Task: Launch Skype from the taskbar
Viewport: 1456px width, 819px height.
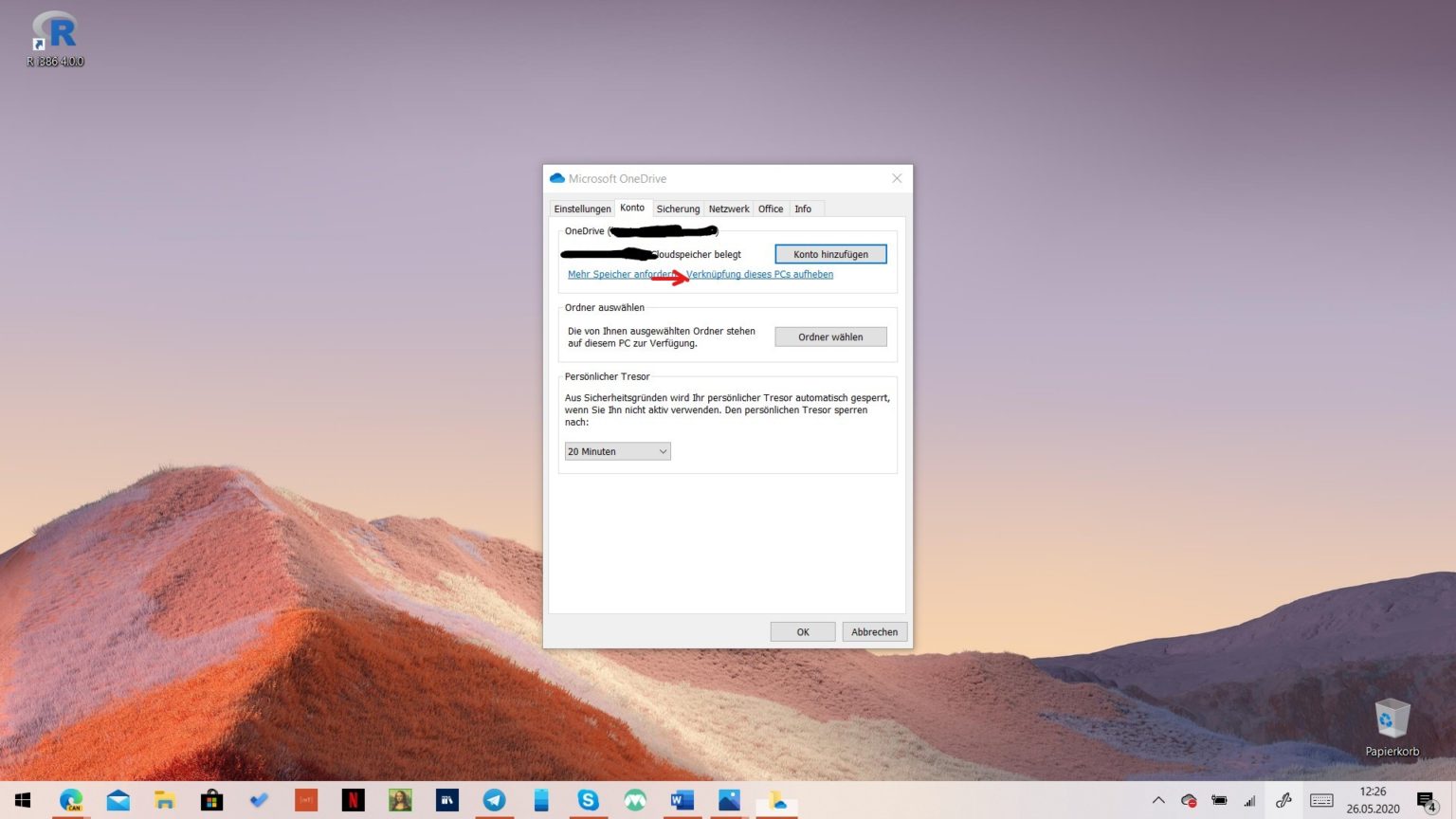Action: pos(589,800)
